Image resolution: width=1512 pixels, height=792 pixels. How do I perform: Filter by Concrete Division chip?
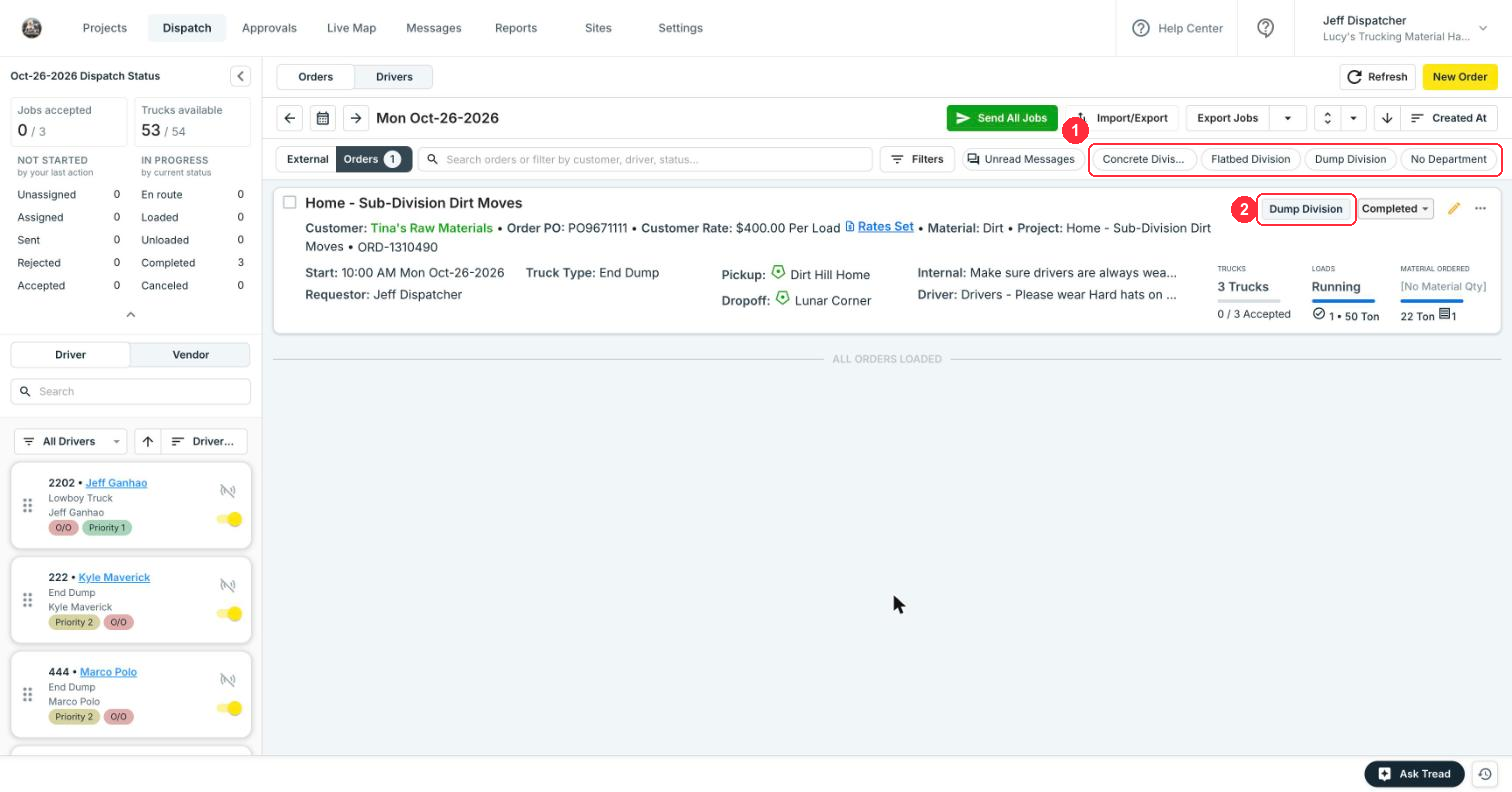click(x=1143, y=159)
